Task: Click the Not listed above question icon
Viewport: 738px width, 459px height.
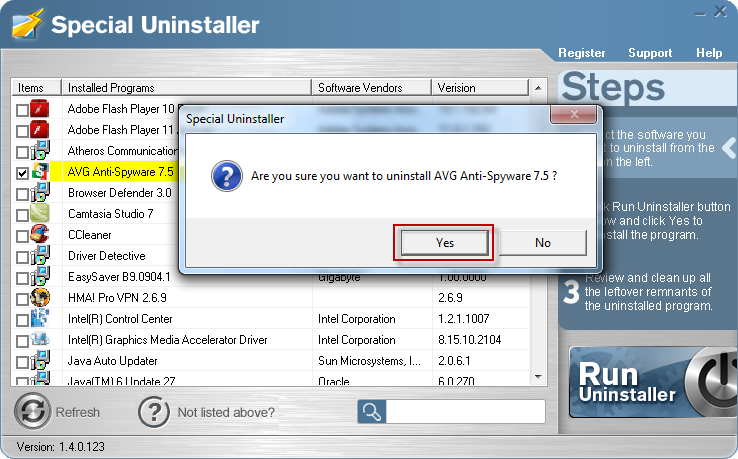Action: tap(154, 412)
